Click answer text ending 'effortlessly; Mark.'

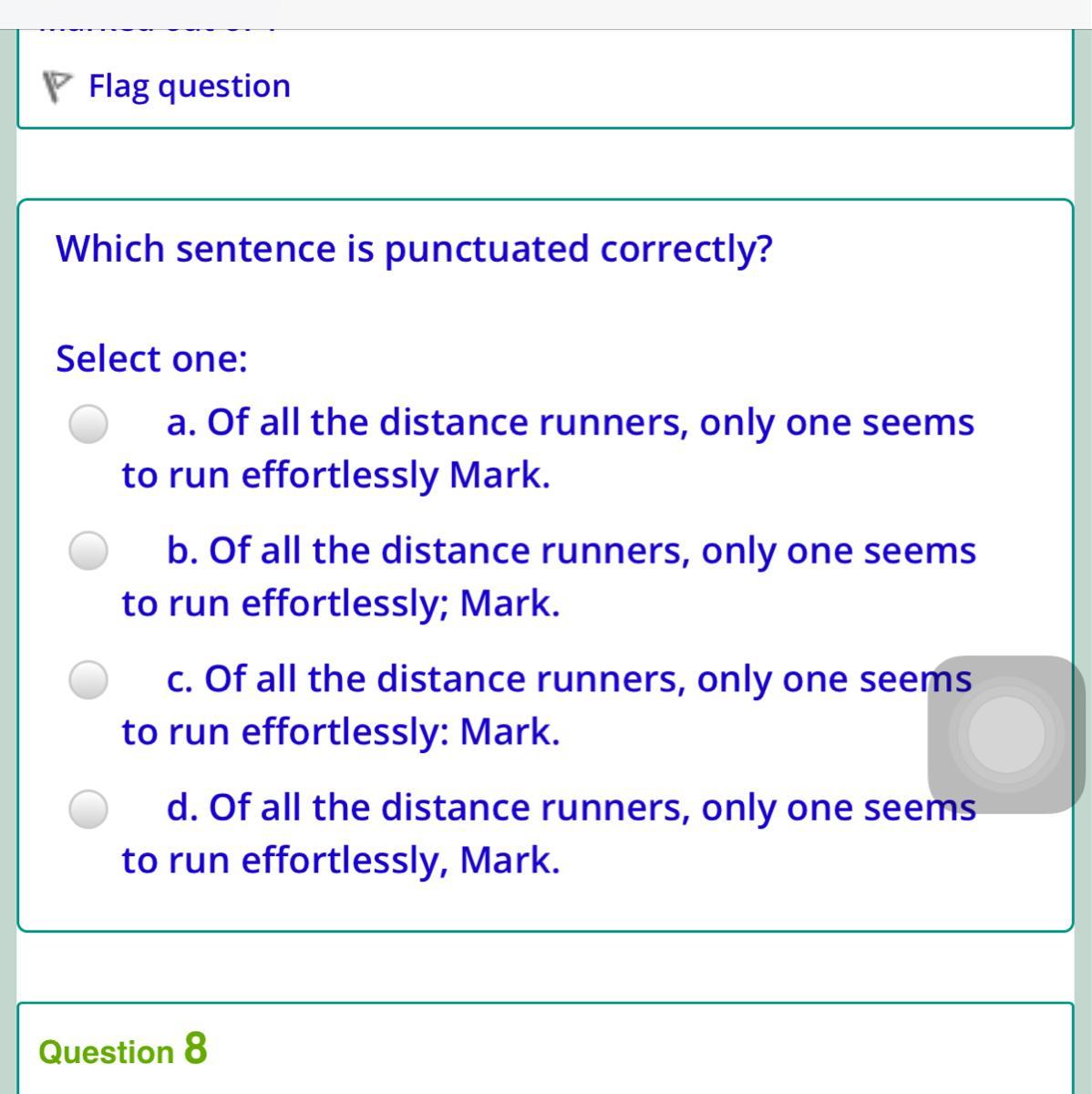(341, 603)
